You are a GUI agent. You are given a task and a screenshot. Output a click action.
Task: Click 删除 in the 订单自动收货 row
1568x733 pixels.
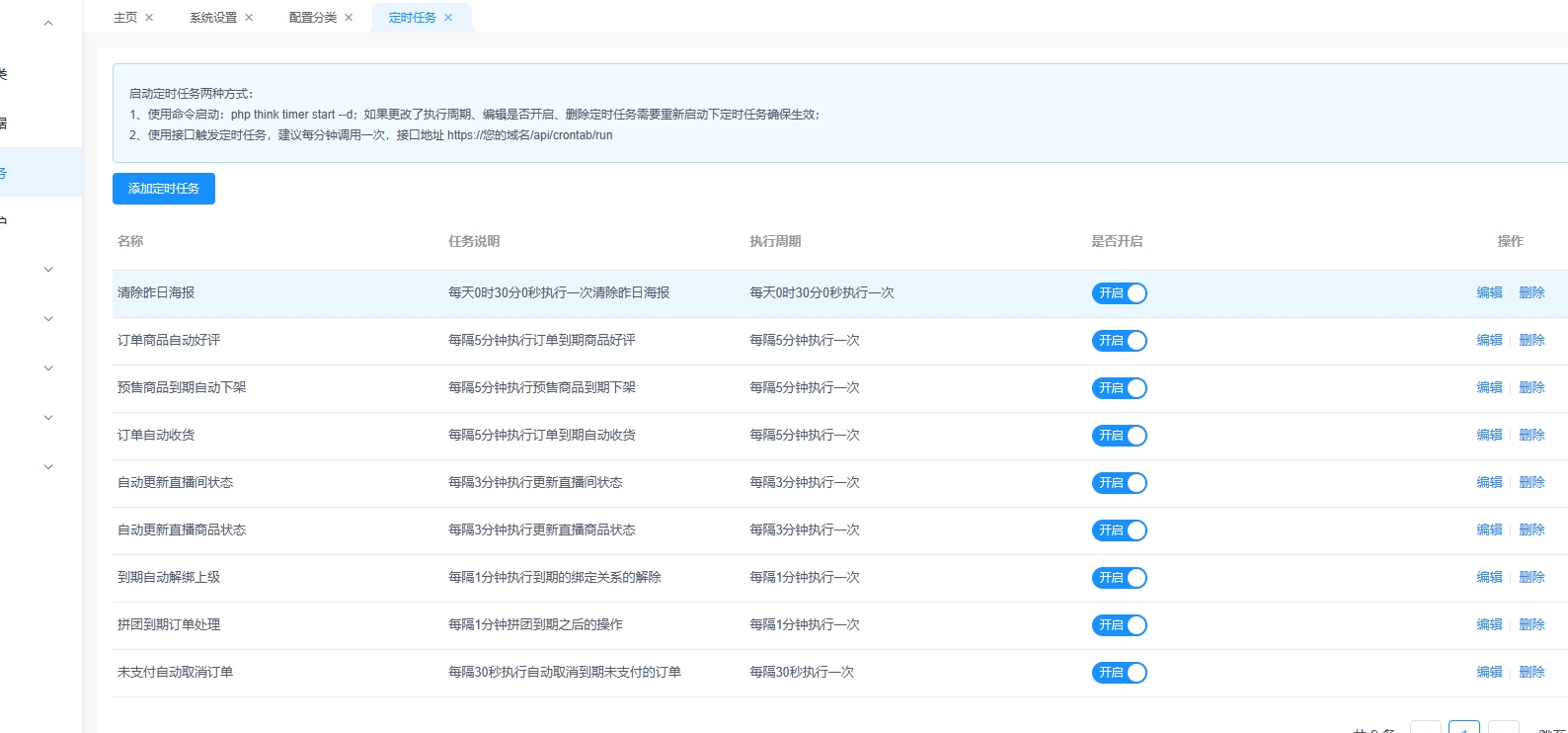coord(1531,435)
